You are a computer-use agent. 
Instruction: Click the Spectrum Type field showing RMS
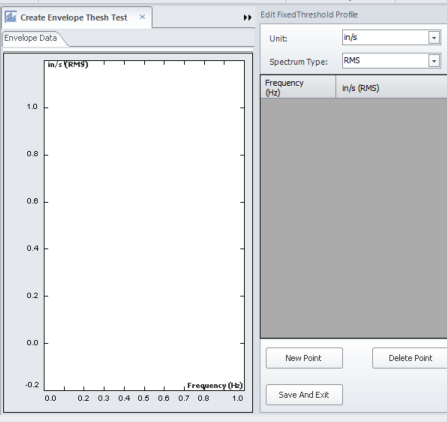pos(385,61)
